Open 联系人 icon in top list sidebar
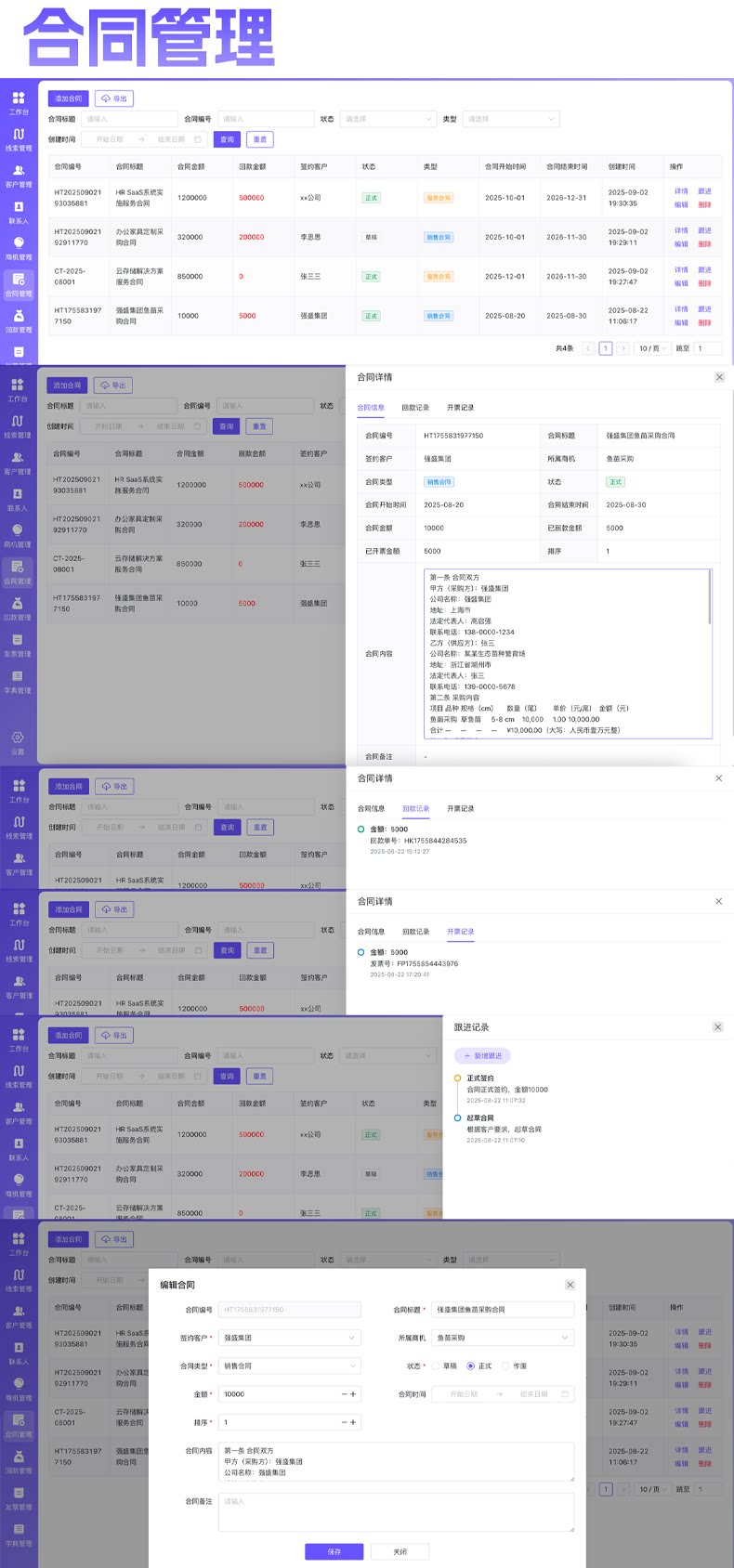Viewport: 734px width, 1568px height. tap(19, 206)
